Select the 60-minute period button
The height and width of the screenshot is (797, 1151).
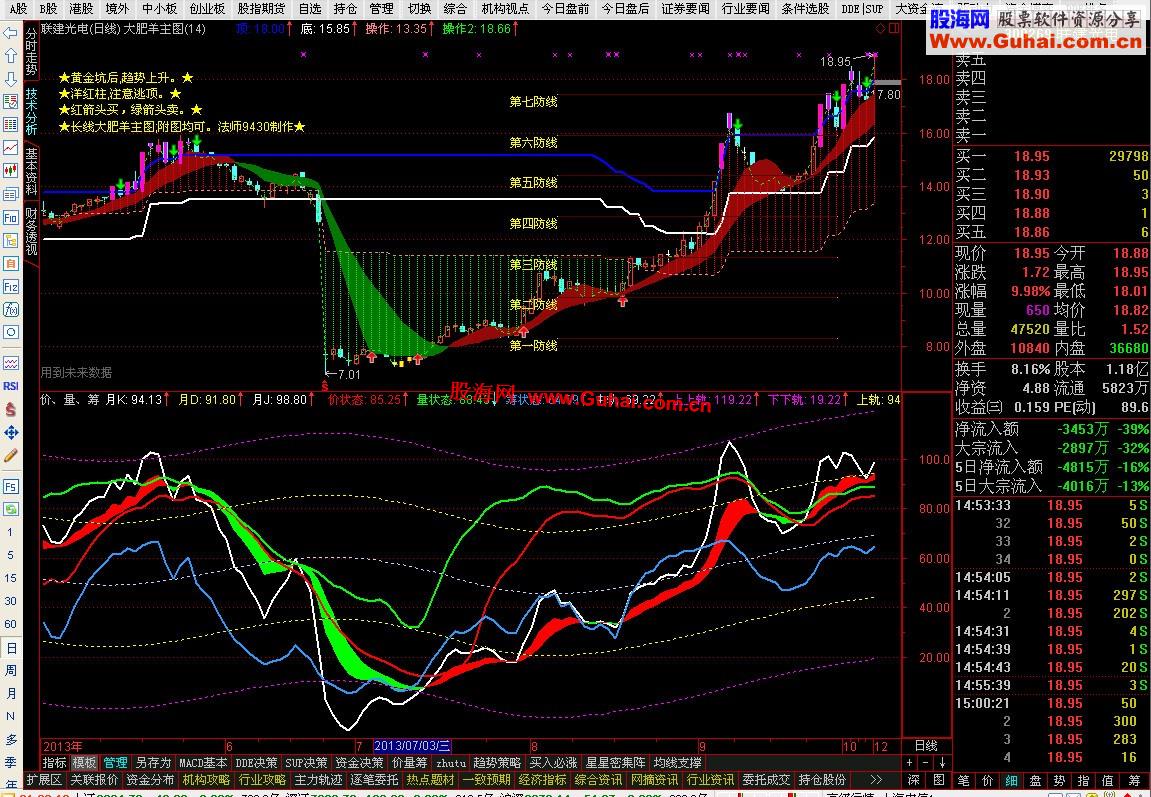tap(10, 624)
